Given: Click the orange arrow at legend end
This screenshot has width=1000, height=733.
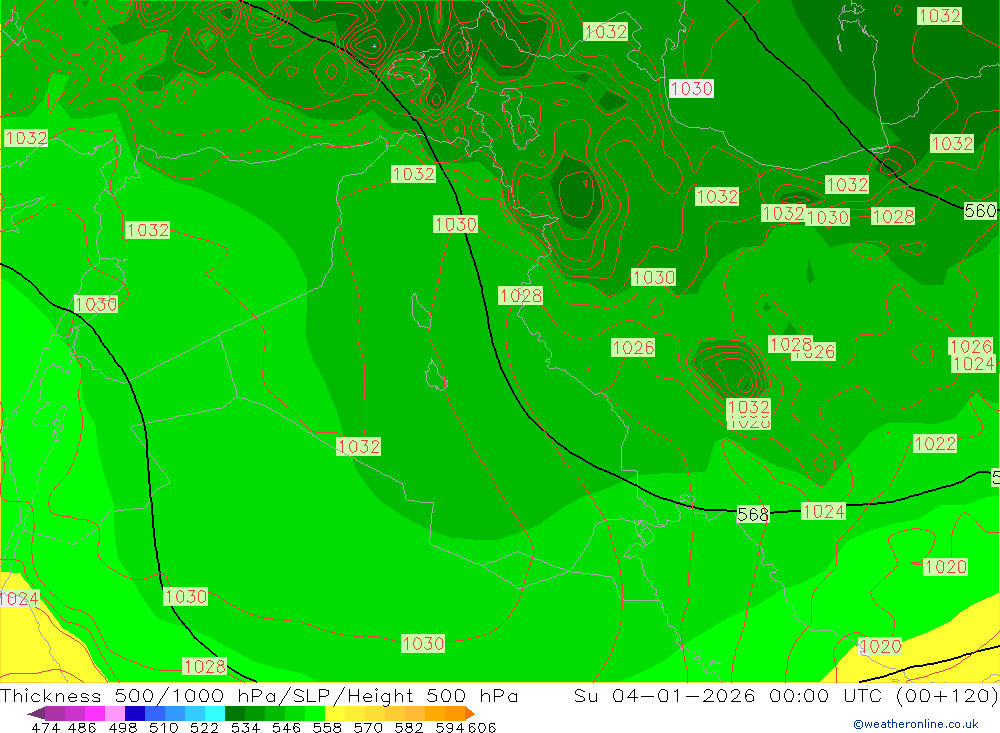Looking at the screenshot, I should click(x=470, y=713).
